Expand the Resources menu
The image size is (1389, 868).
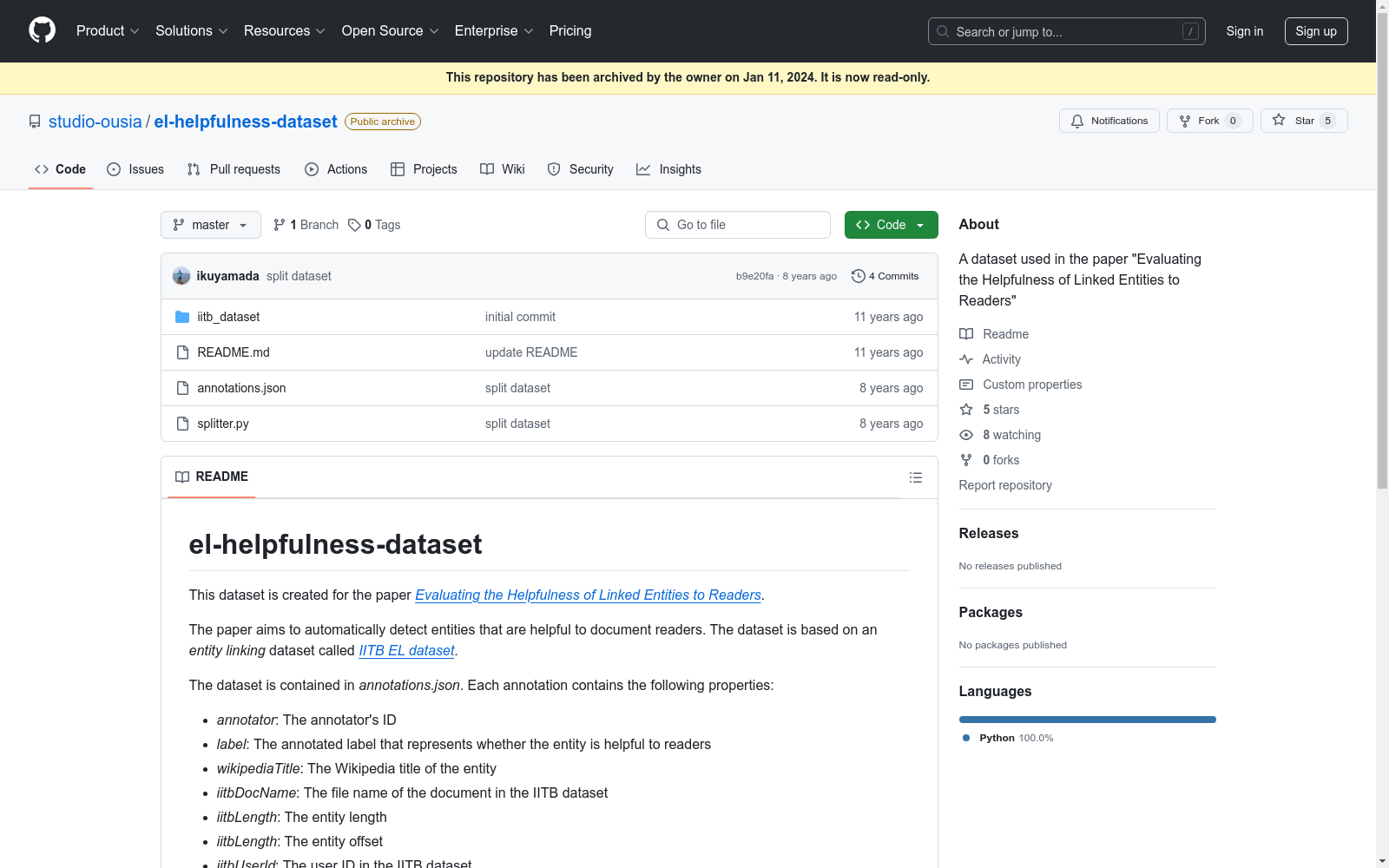point(285,30)
